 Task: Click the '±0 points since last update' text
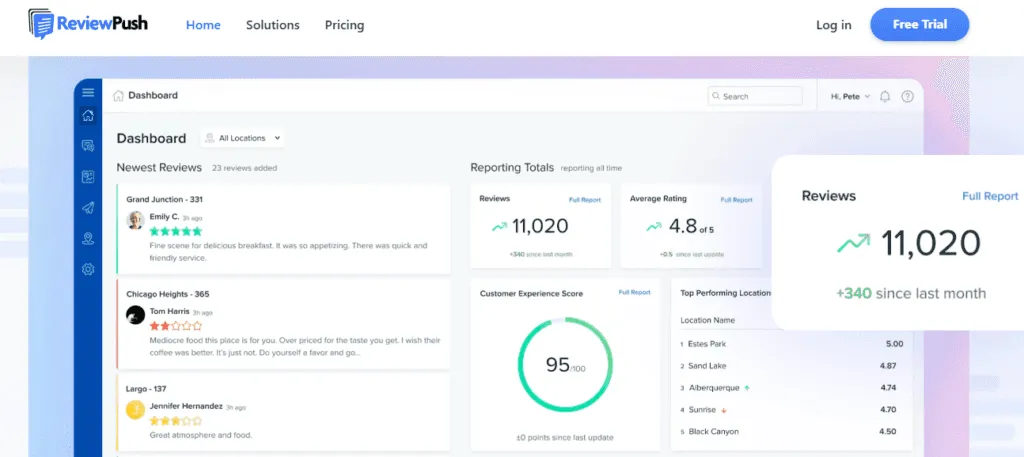(x=565, y=437)
